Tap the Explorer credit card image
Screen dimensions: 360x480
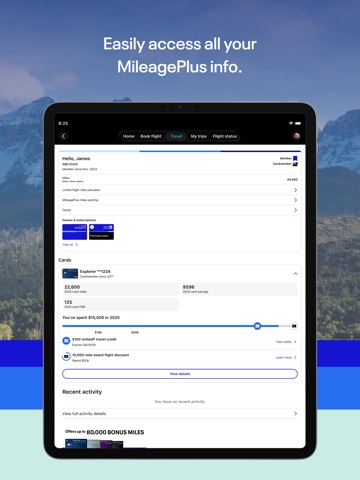coord(70,274)
